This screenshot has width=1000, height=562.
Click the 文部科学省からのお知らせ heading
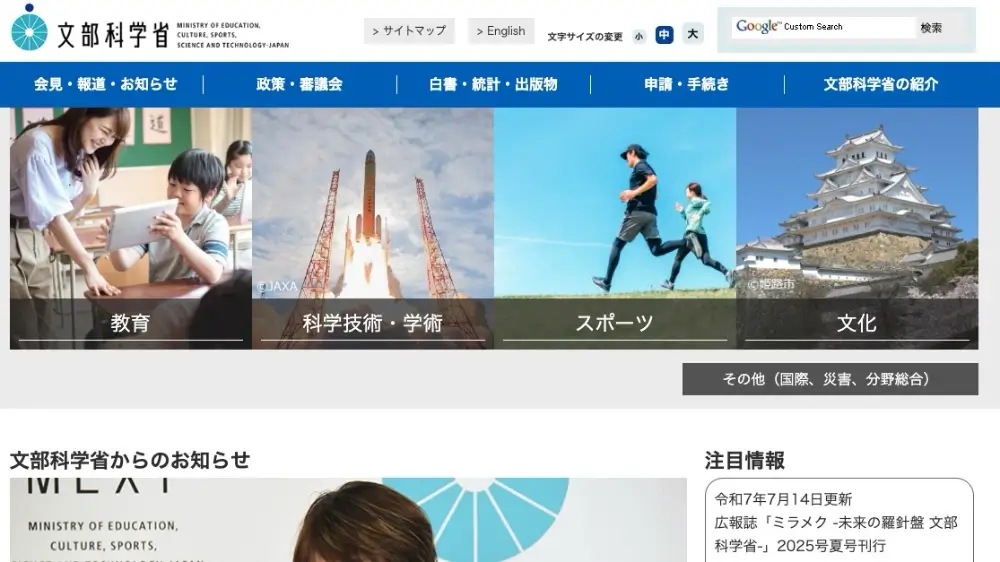(130, 460)
